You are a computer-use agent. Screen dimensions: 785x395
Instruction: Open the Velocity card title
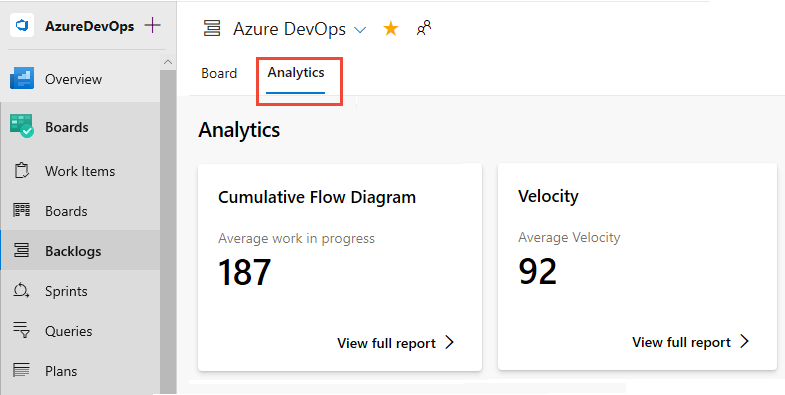click(548, 196)
